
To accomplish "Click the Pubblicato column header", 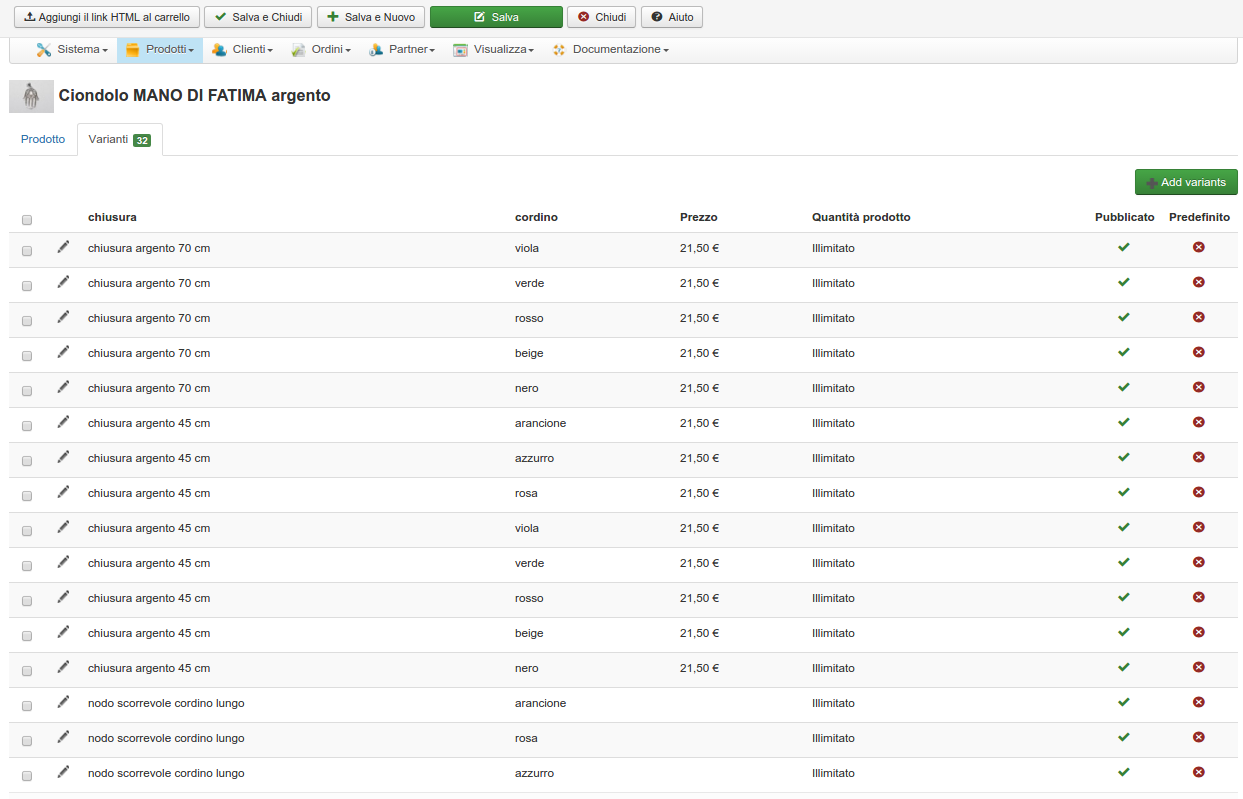I will (x=1124, y=217).
